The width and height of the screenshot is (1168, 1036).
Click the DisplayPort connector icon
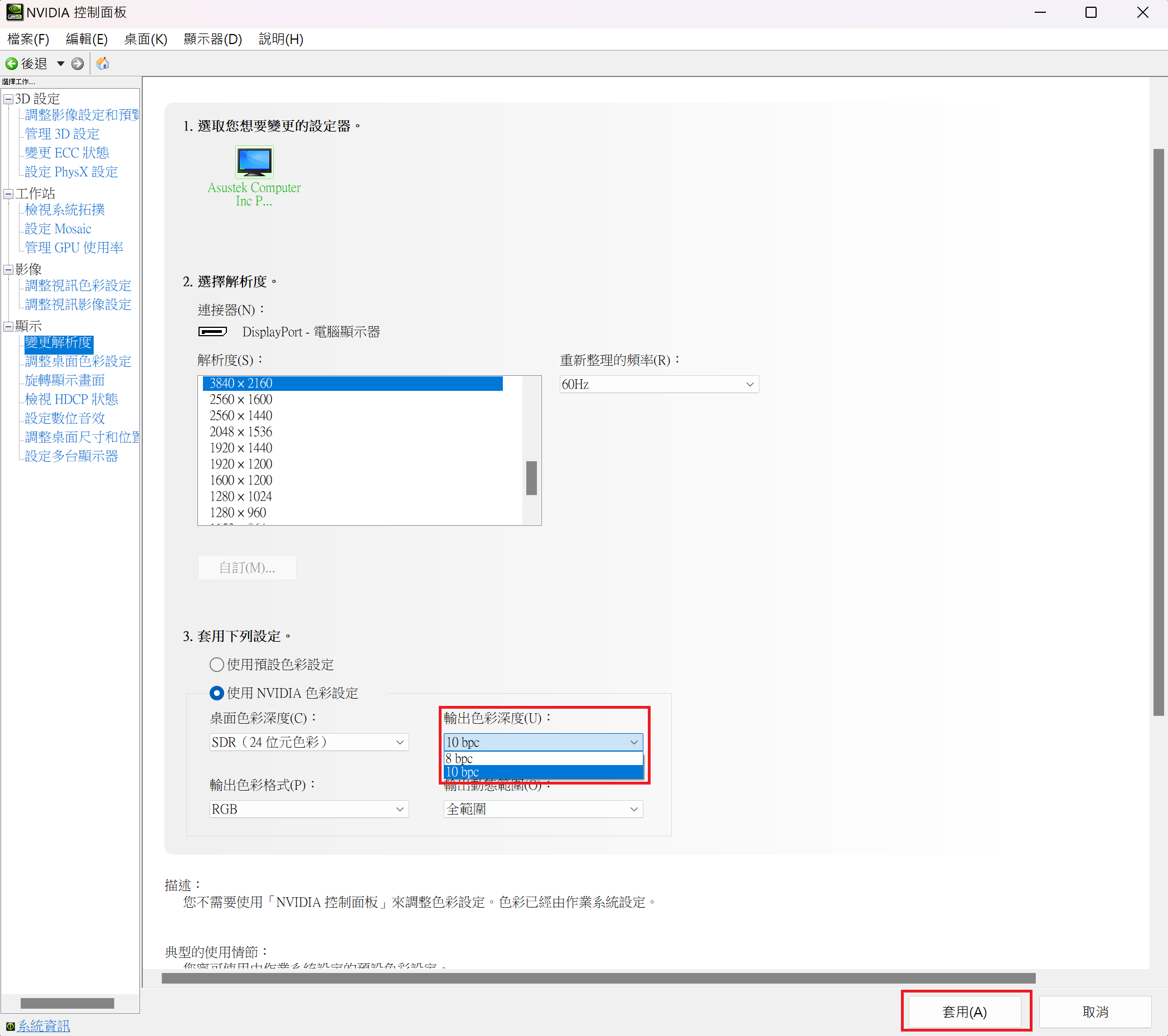tap(212, 331)
